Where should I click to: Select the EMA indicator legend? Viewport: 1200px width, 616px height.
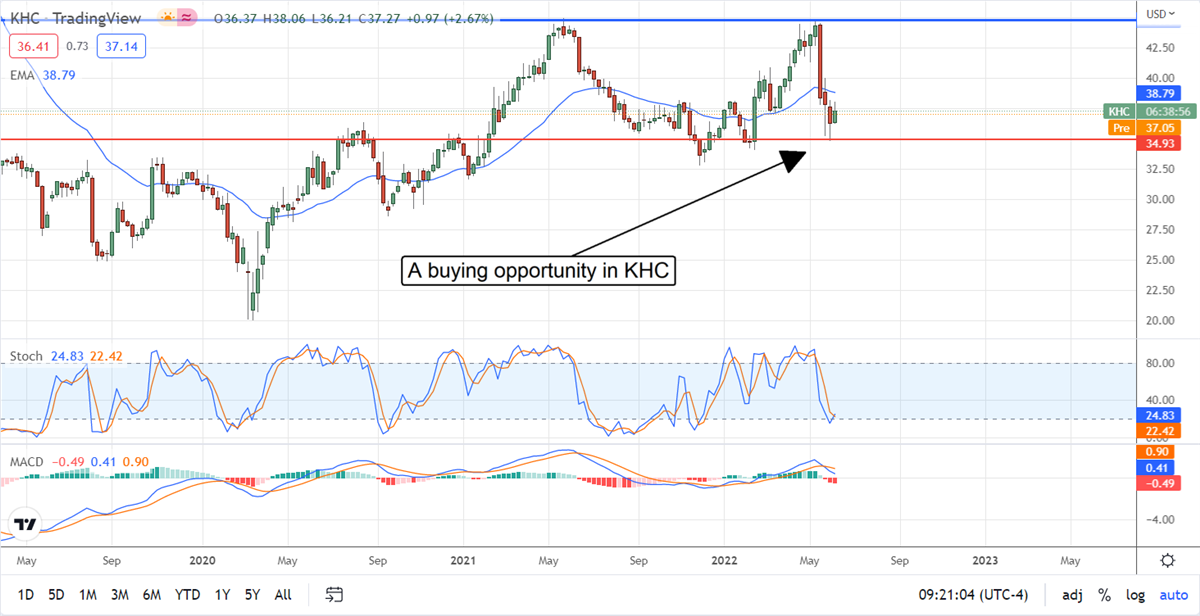pos(21,75)
